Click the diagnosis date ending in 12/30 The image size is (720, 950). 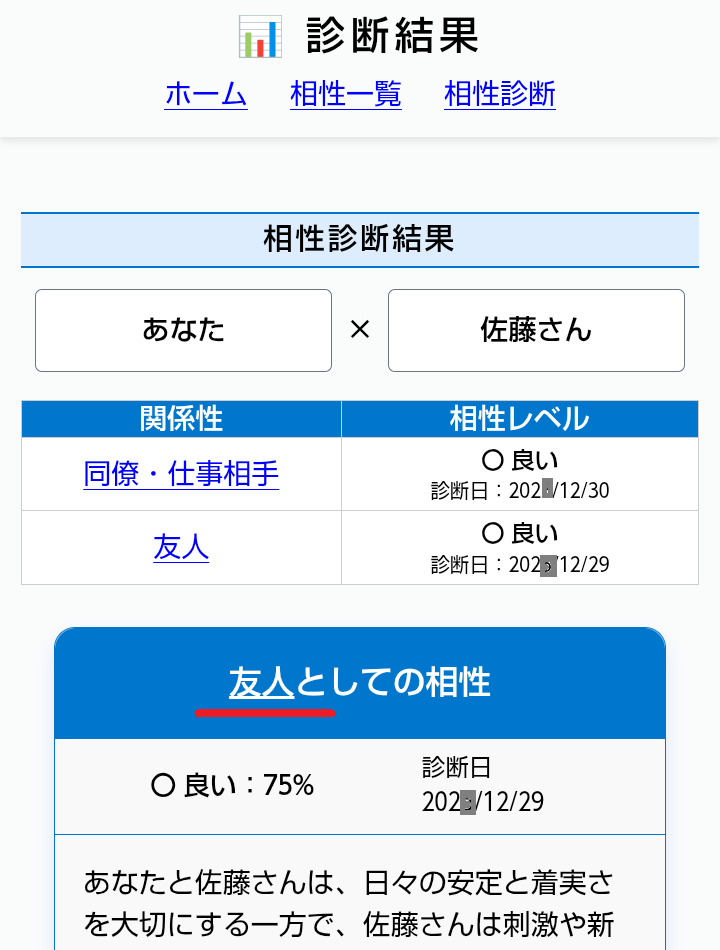(520, 490)
